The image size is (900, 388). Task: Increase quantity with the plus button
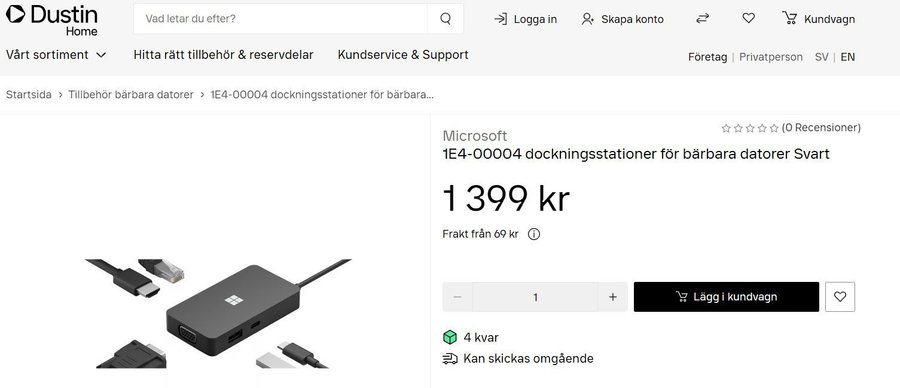coord(612,297)
